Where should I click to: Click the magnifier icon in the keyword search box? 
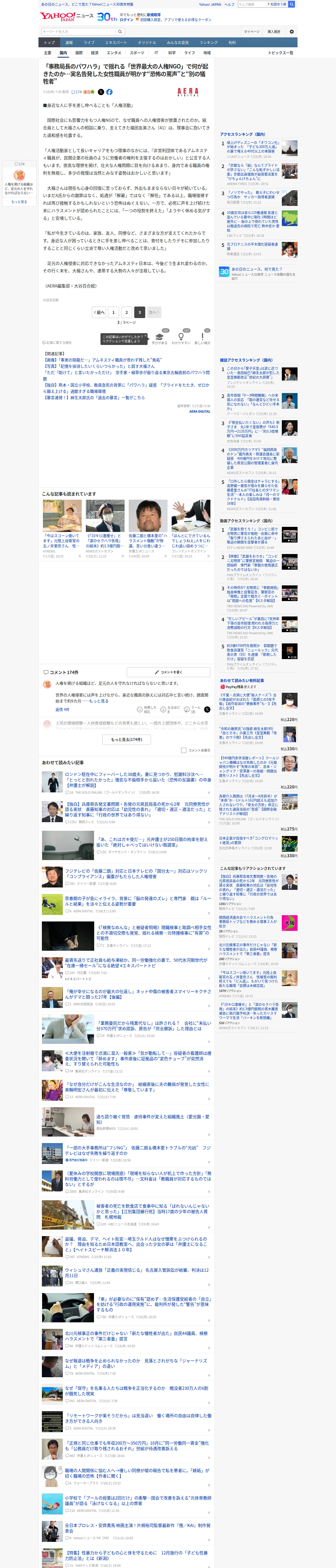click(x=121, y=32)
